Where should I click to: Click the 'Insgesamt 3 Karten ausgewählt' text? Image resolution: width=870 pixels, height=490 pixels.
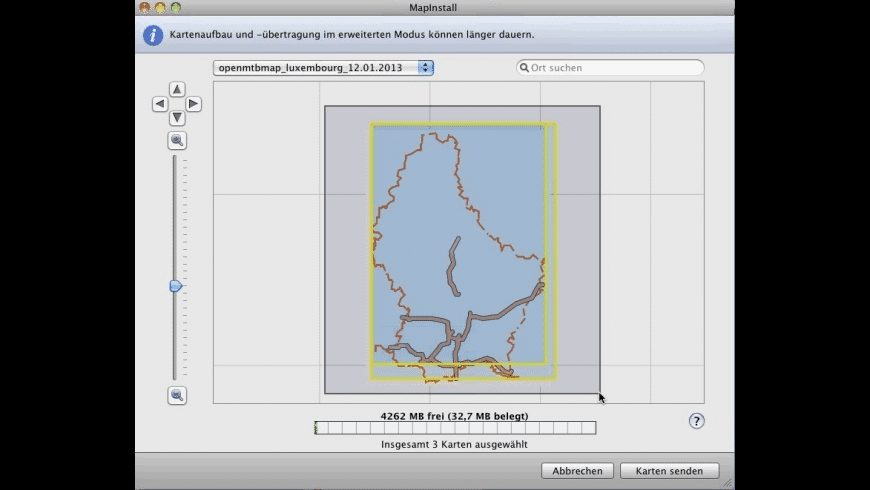tap(454, 444)
